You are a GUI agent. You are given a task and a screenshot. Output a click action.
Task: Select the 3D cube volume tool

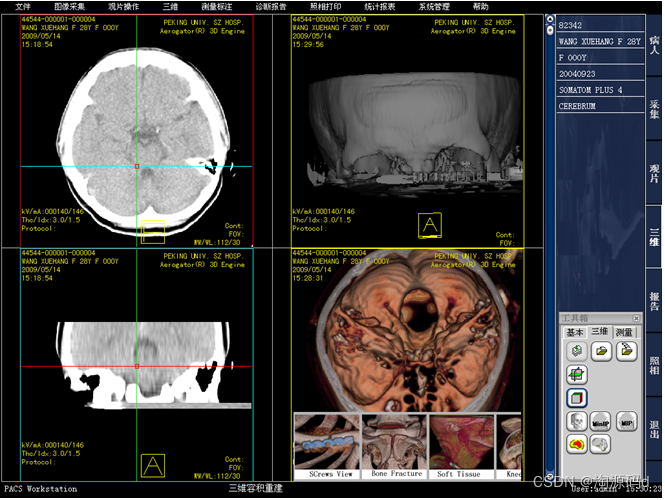coord(576,398)
